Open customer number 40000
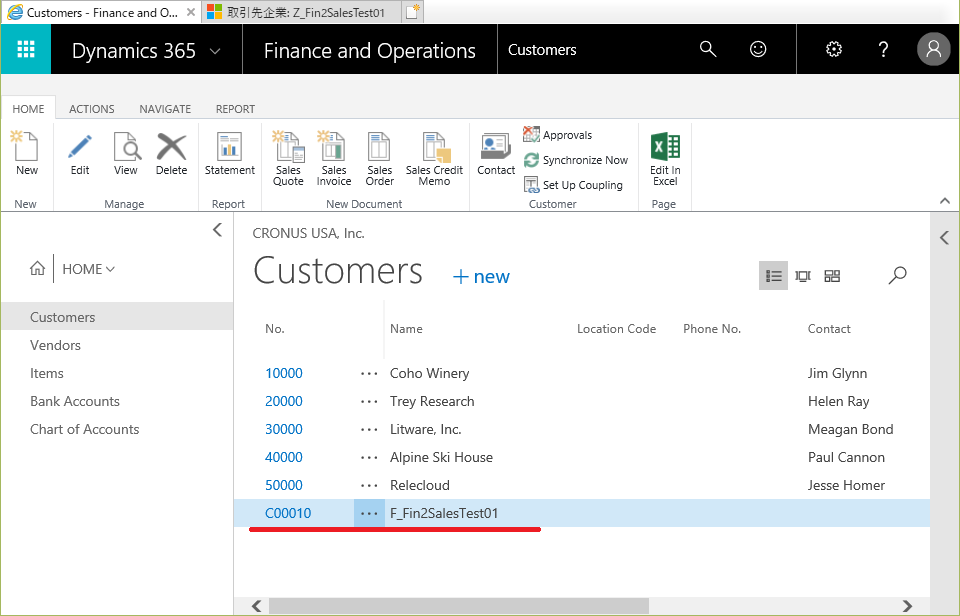The width and height of the screenshot is (960, 616). point(283,457)
